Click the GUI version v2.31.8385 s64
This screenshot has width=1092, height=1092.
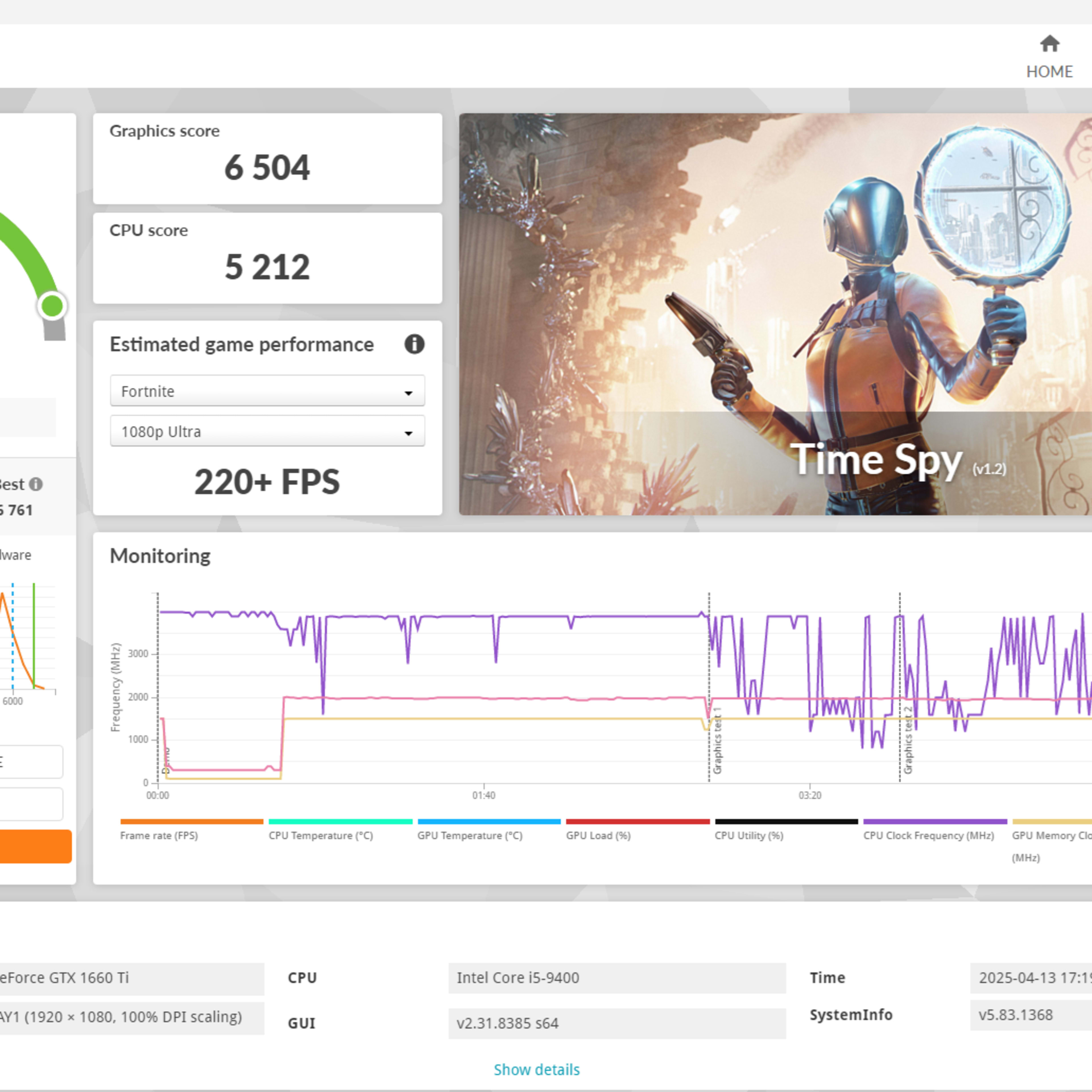[617, 1024]
